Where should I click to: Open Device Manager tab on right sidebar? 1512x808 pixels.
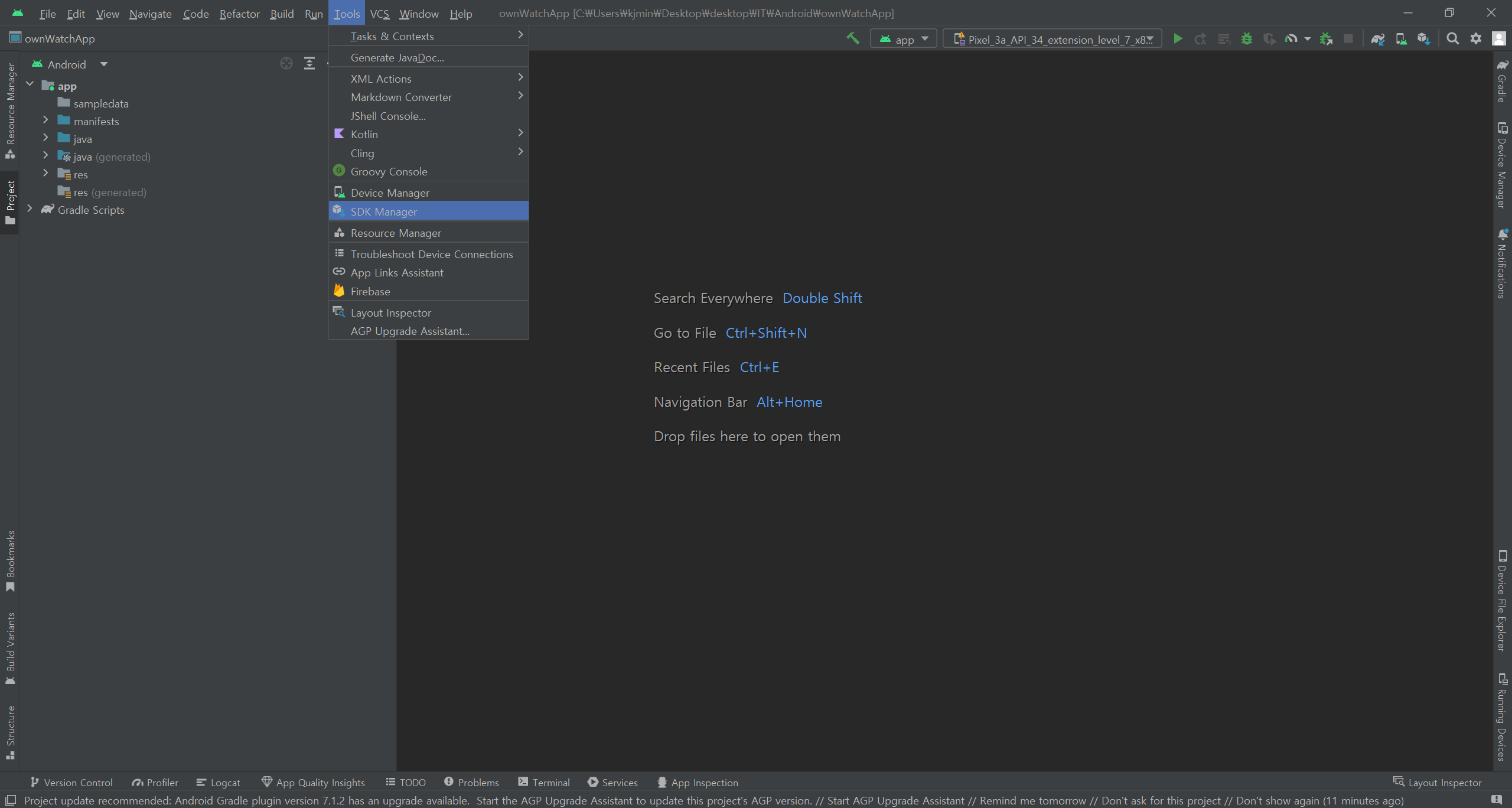point(1502,165)
